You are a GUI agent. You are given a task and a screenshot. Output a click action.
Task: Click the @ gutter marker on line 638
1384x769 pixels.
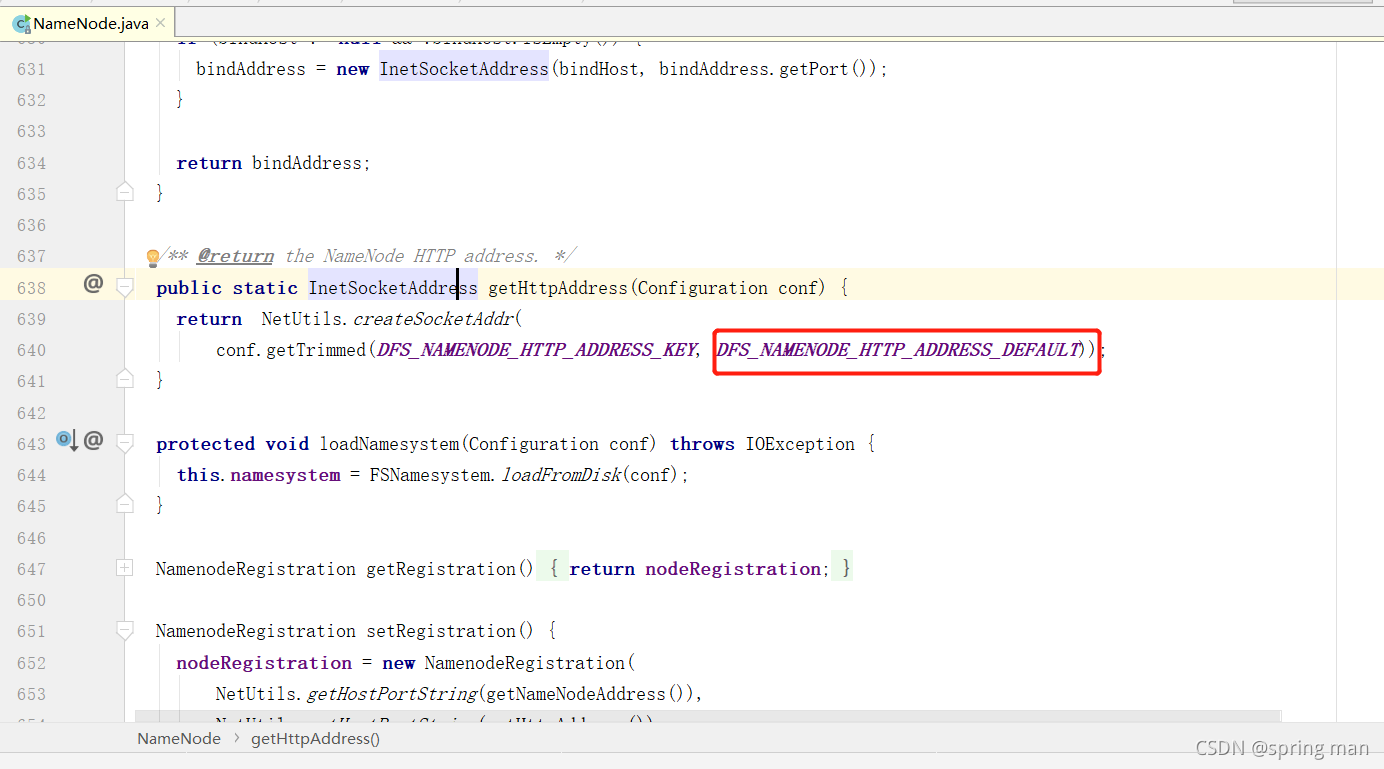pos(93,284)
